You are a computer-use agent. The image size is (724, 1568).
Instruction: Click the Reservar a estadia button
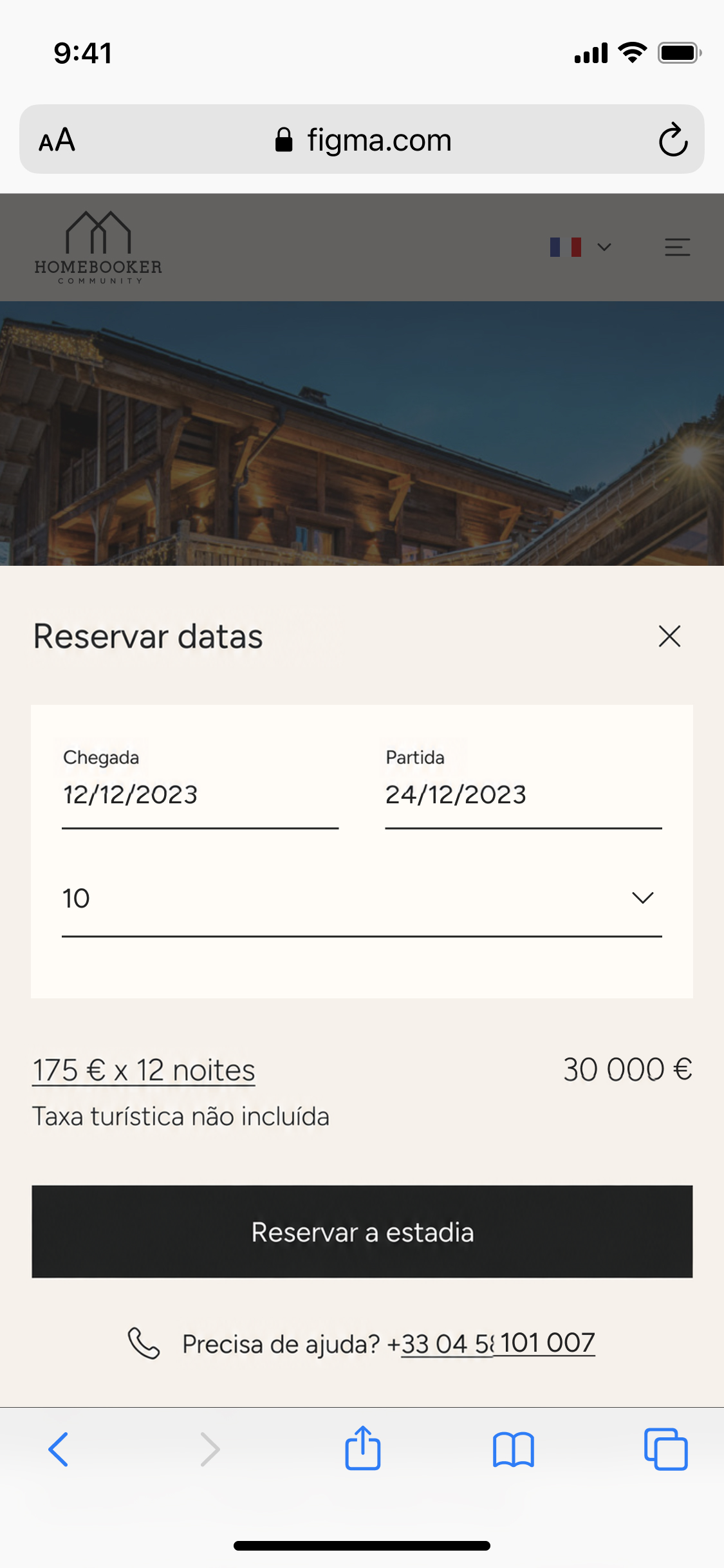coord(362,1231)
